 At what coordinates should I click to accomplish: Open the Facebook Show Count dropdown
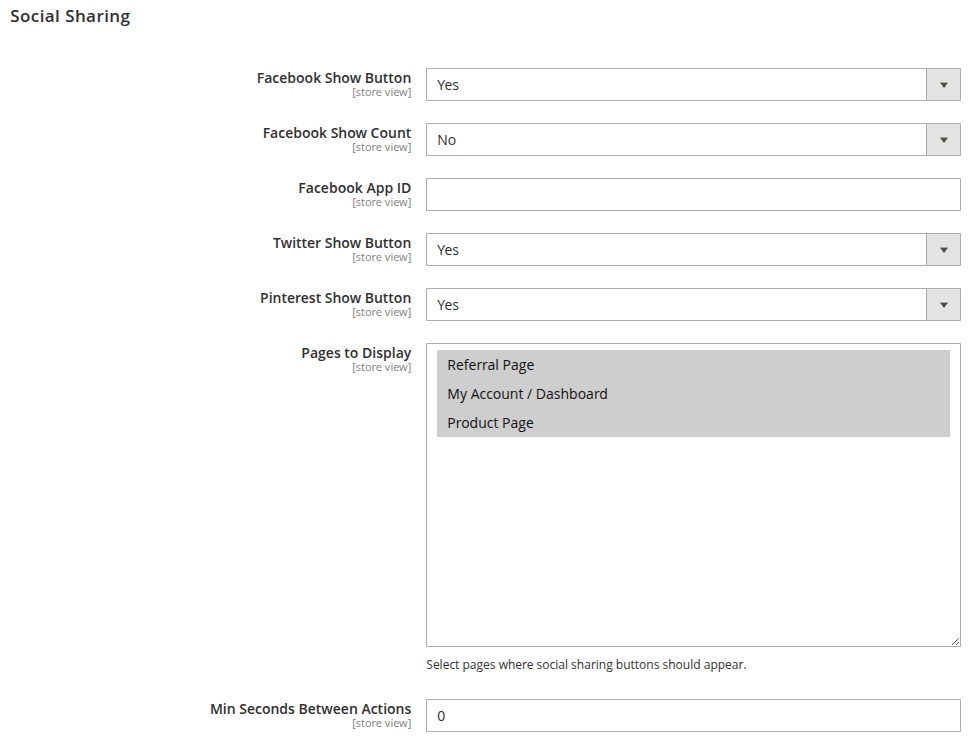tap(693, 140)
